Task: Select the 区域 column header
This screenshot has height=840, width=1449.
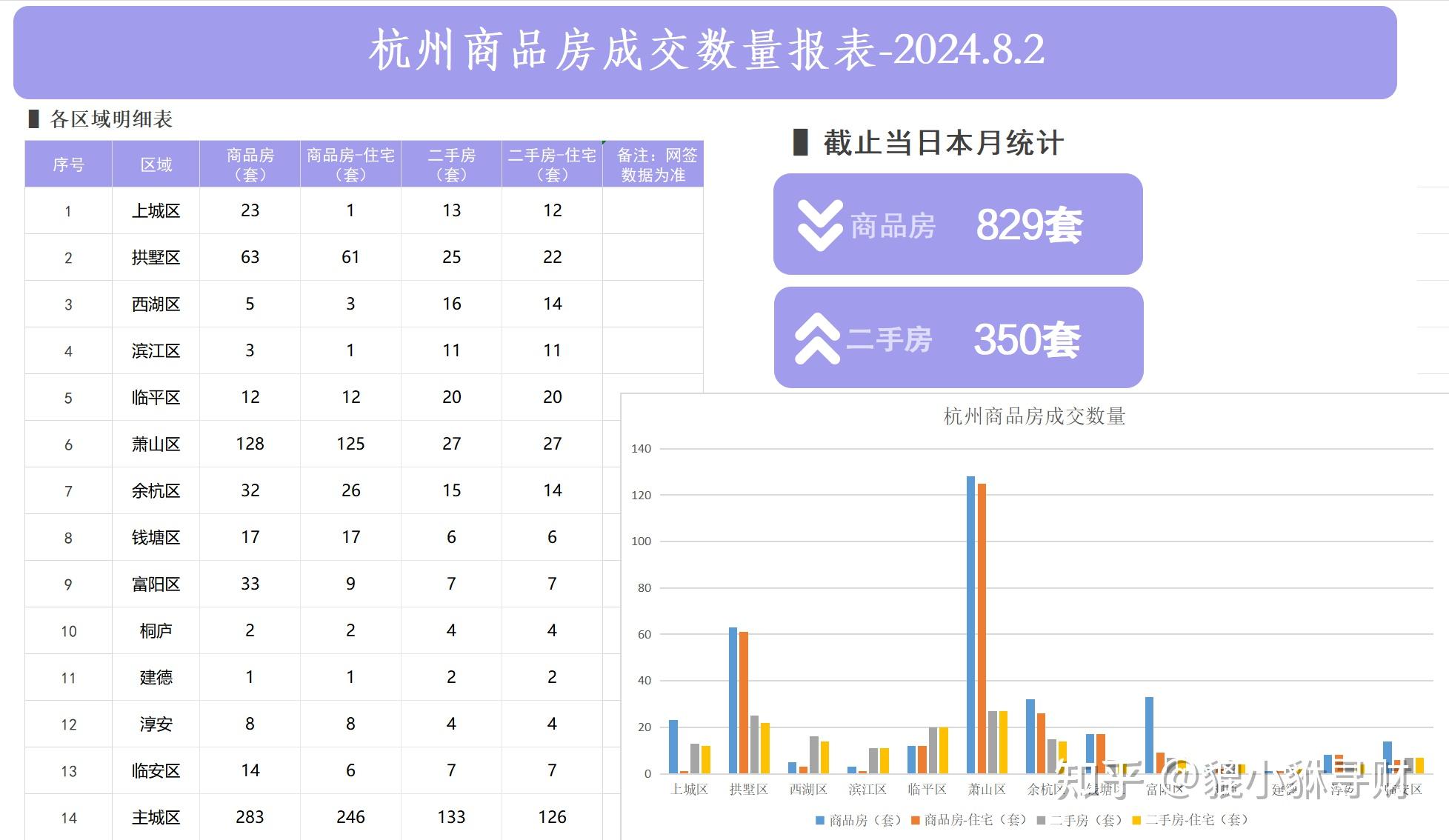Action: click(156, 164)
